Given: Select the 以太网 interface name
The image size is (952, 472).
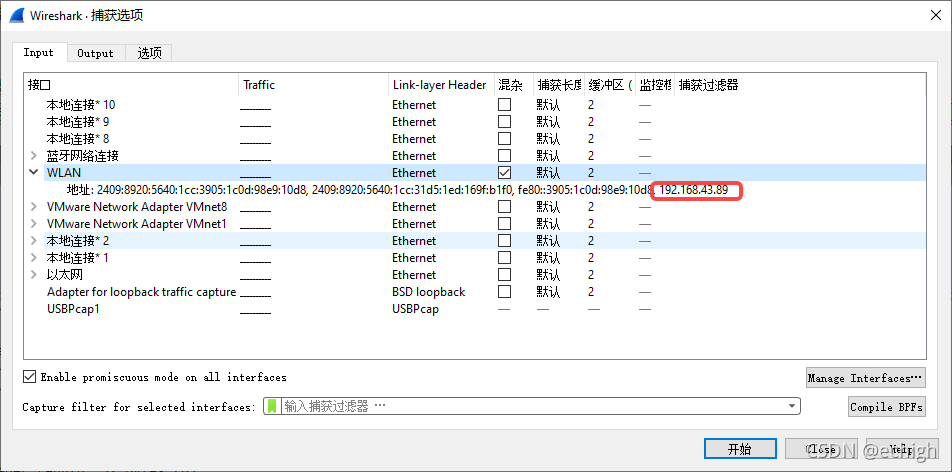Looking at the screenshot, I should click(64, 275).
